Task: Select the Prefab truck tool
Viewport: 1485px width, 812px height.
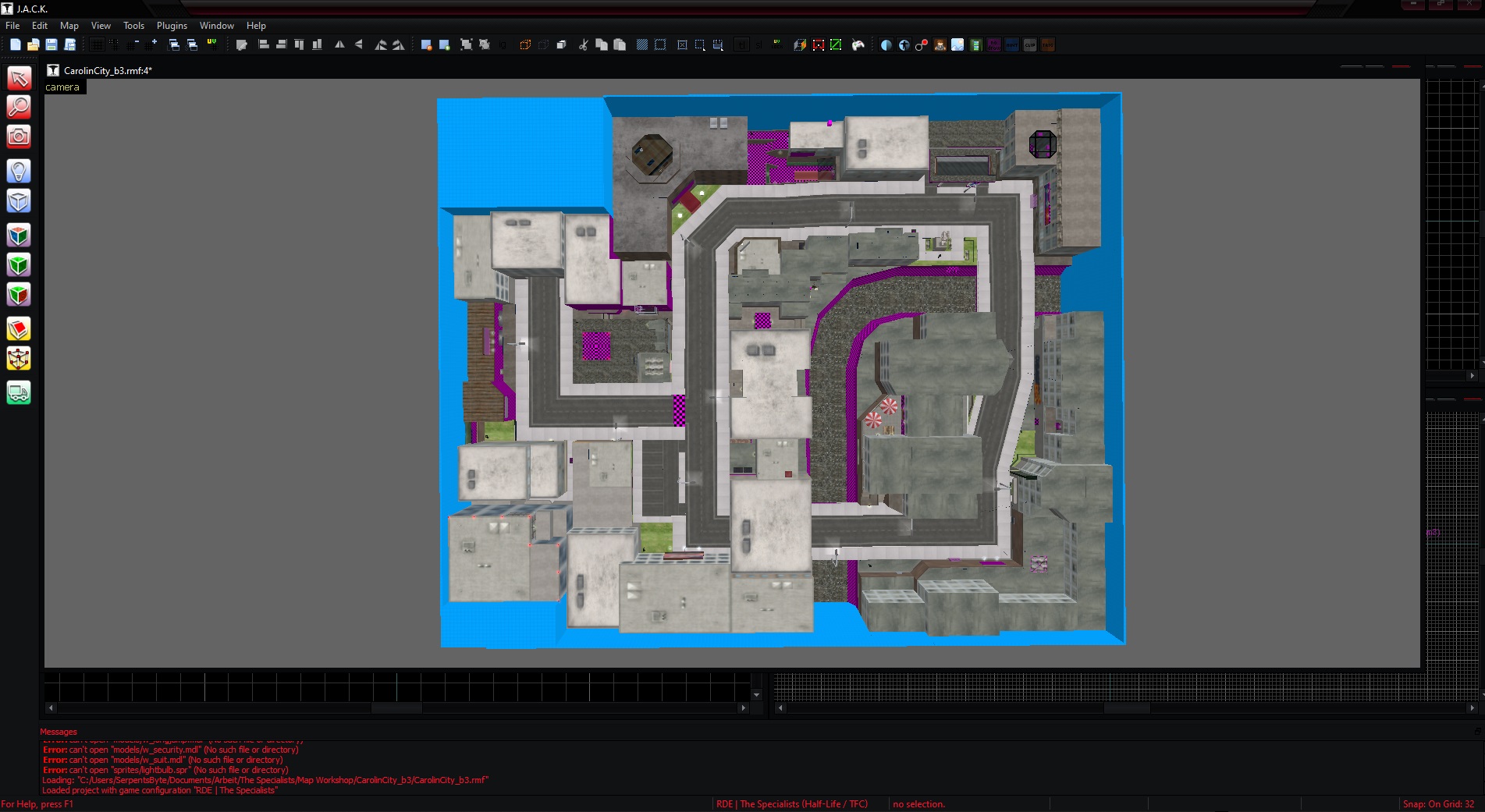Action: [x=19, y=393]
